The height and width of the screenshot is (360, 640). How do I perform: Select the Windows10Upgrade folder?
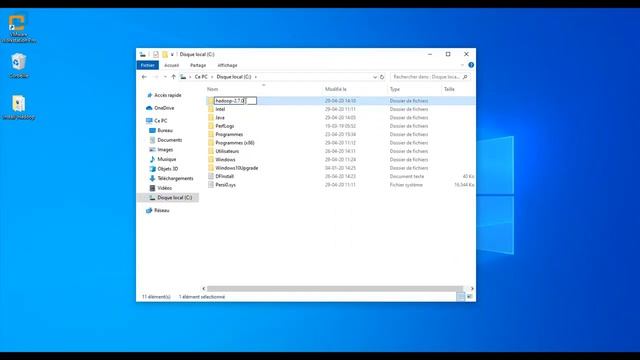(237, 168)
